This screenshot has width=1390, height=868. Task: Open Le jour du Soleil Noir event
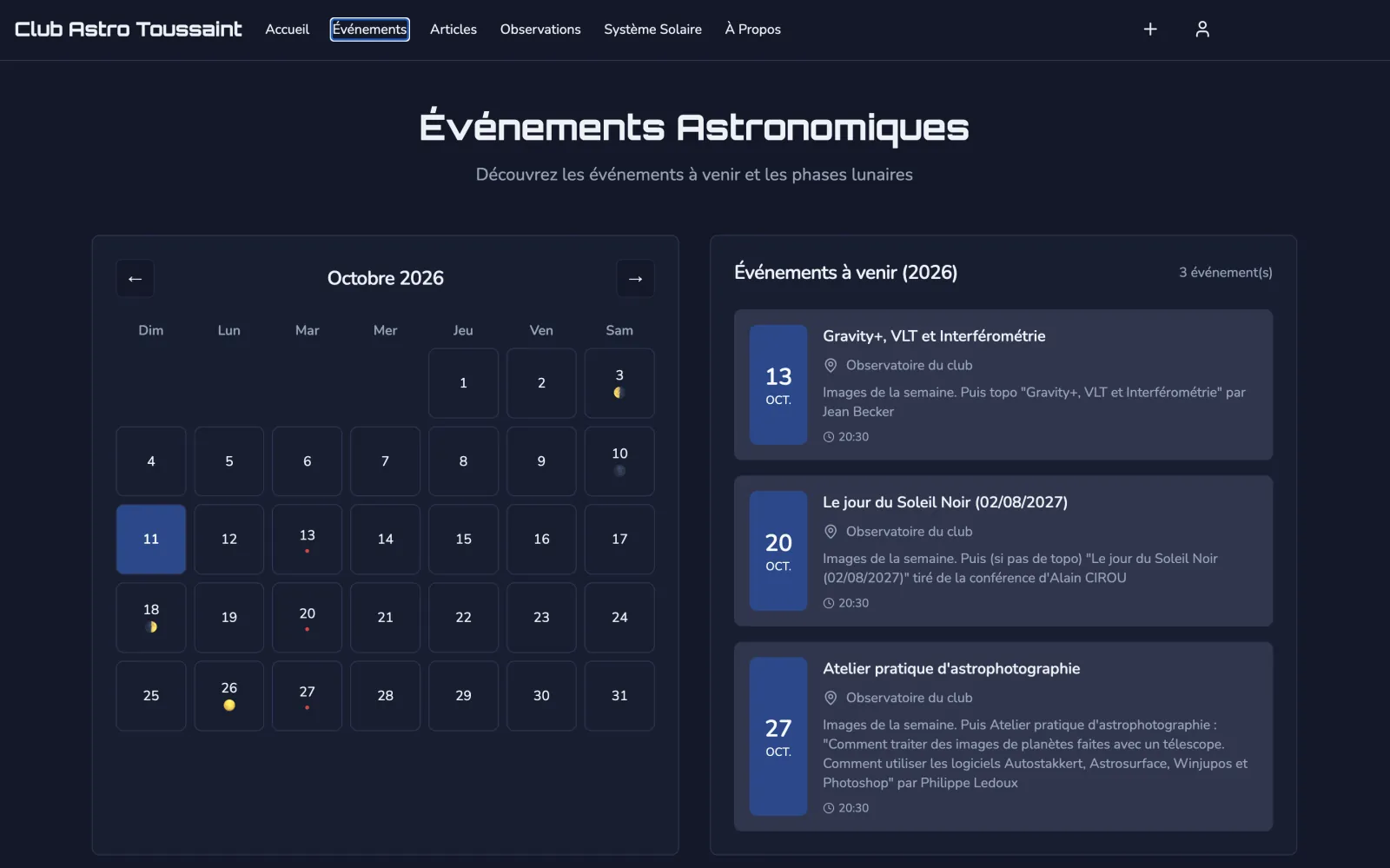point(1003,551)
